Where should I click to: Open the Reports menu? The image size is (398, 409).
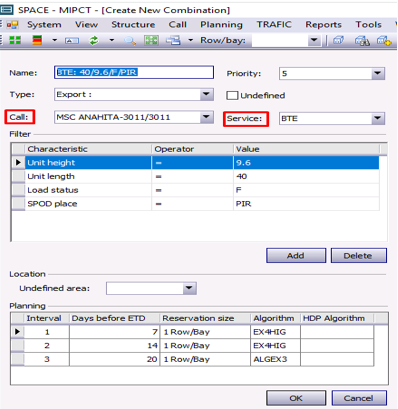(x=323, y=25)
